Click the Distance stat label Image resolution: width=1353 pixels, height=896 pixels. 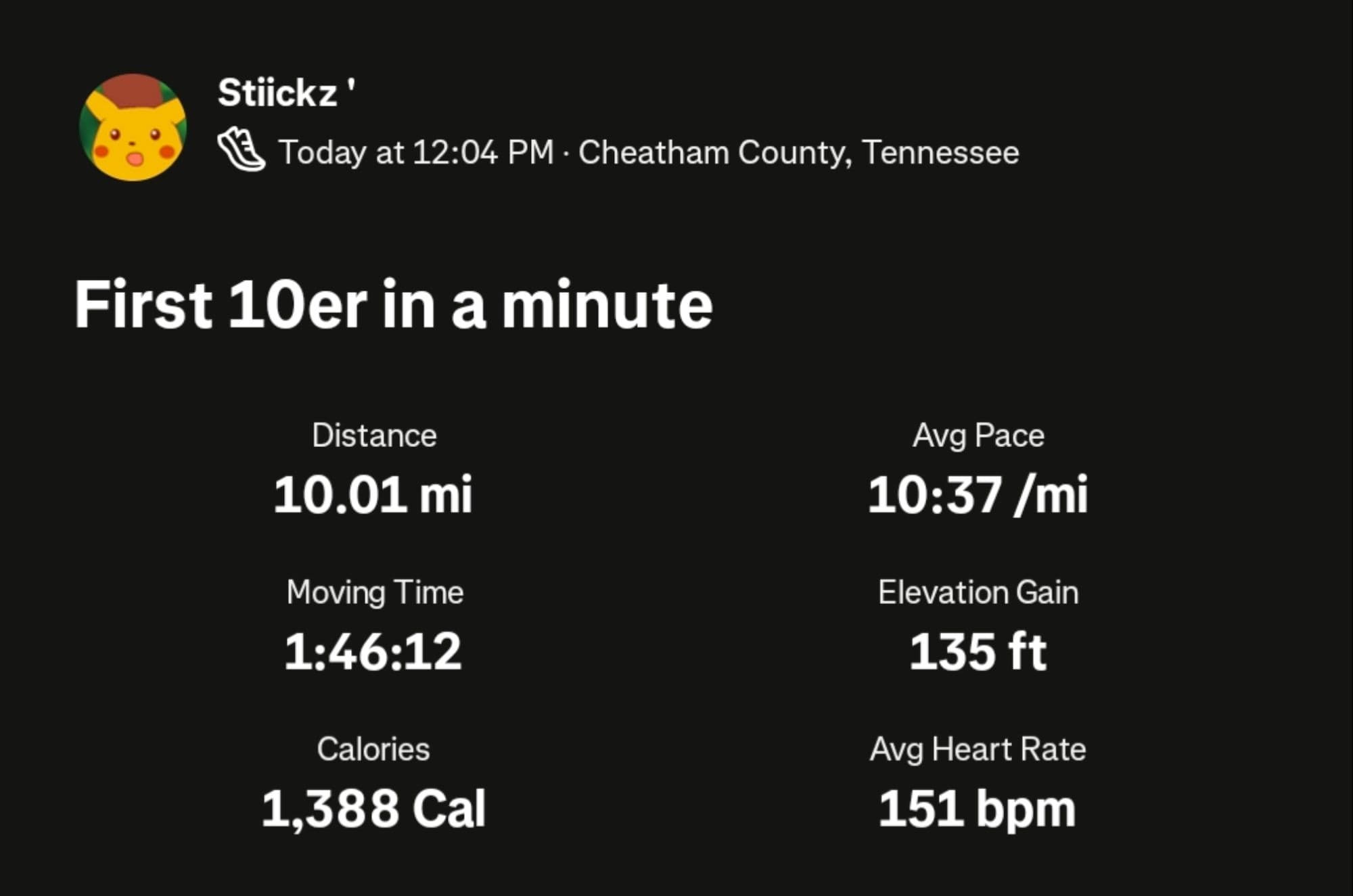(x=374, y=435)
